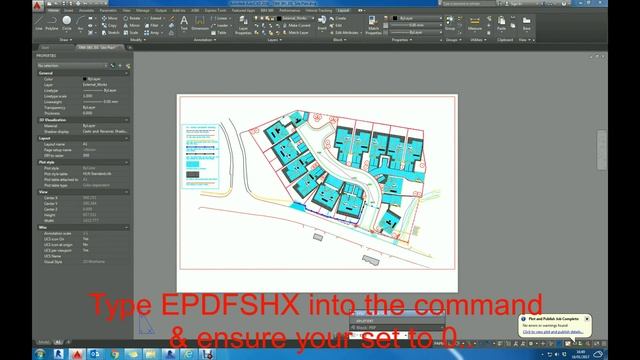640x360 pixels.
Task: Click the Scale tool
Action: (131, 32)
